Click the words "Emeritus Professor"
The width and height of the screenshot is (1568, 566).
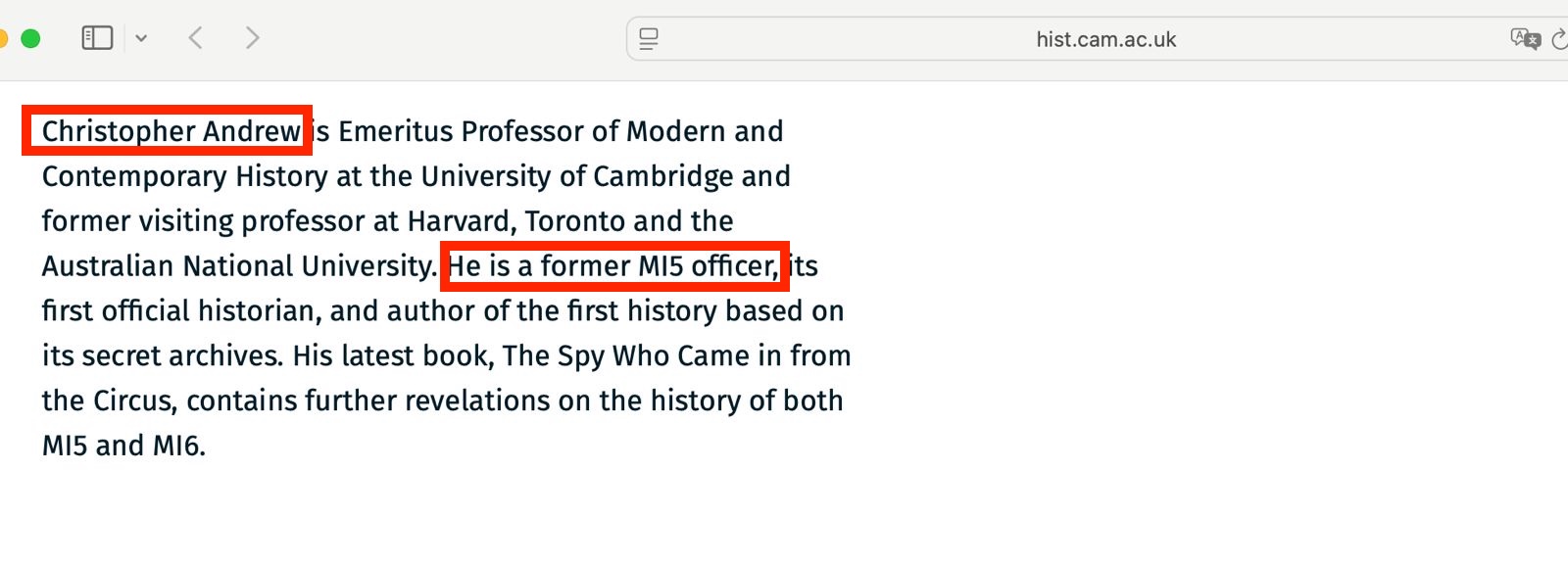coord(461,131)
